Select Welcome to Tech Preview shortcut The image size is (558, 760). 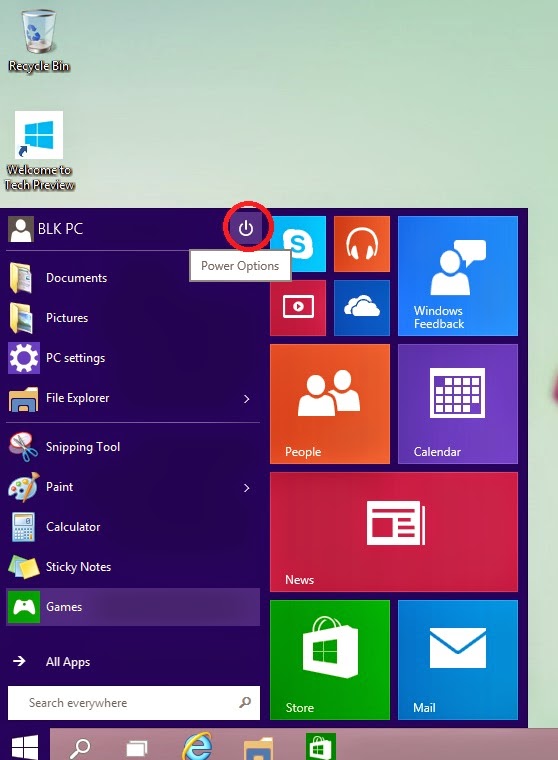(x=39, y=151)
